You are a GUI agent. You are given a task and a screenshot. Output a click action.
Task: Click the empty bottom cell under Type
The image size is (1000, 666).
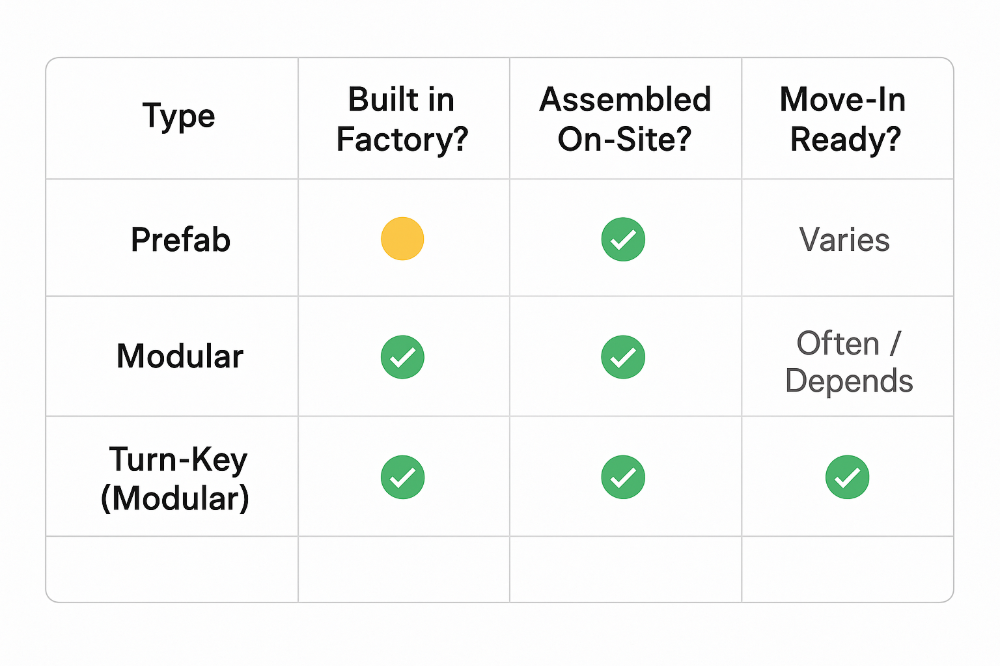tap(173, 569)
